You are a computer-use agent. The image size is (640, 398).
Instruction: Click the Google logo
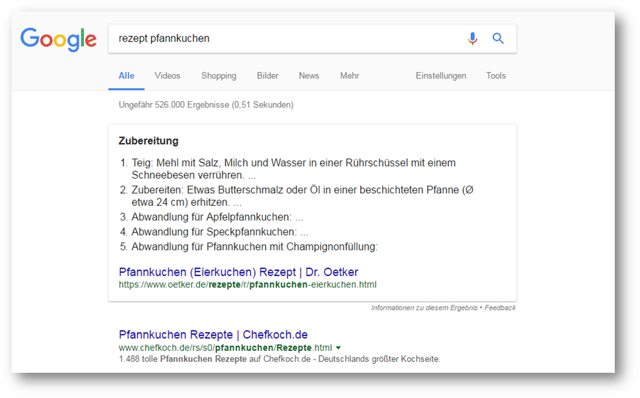click(x=58, y=39)
